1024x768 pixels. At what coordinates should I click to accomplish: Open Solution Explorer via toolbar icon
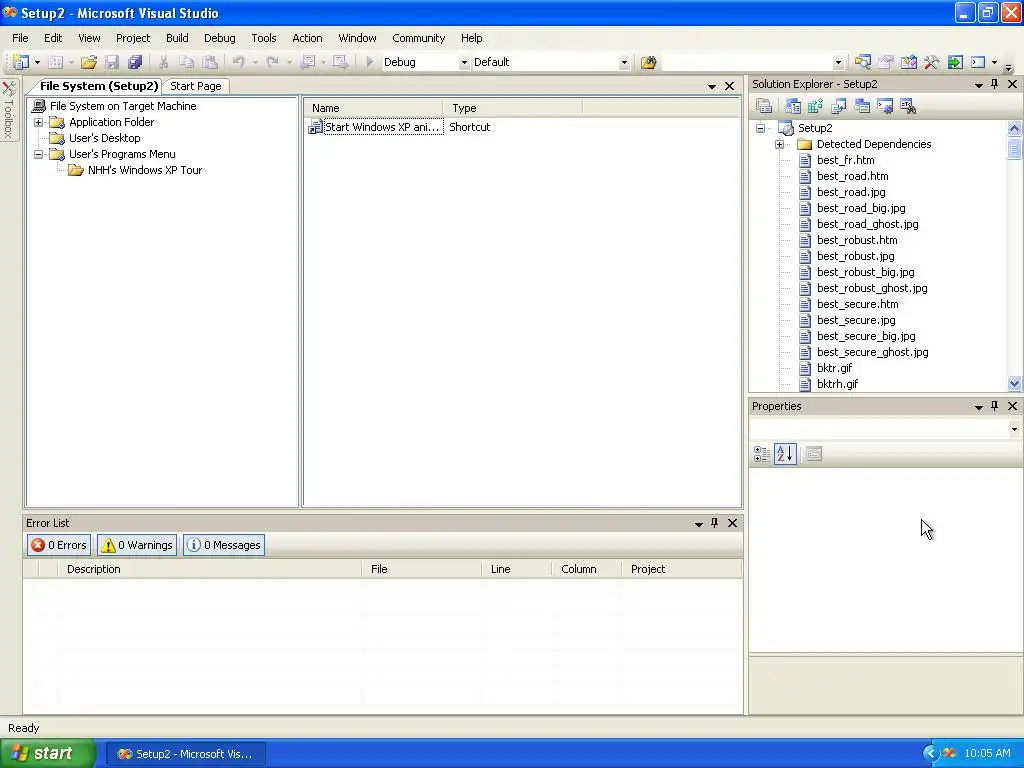point(863,62)
